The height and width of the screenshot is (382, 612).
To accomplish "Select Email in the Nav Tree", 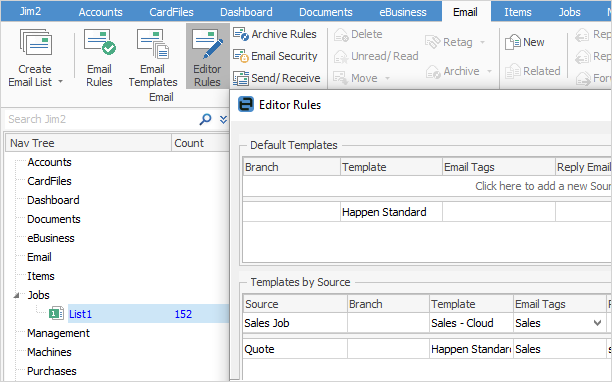I will tap(39, 258).
